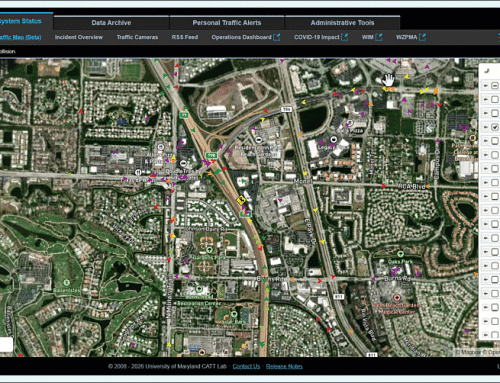Open the RSS Feed page
Viewport: 500px width, 383px height.
(x=185, y=37)
